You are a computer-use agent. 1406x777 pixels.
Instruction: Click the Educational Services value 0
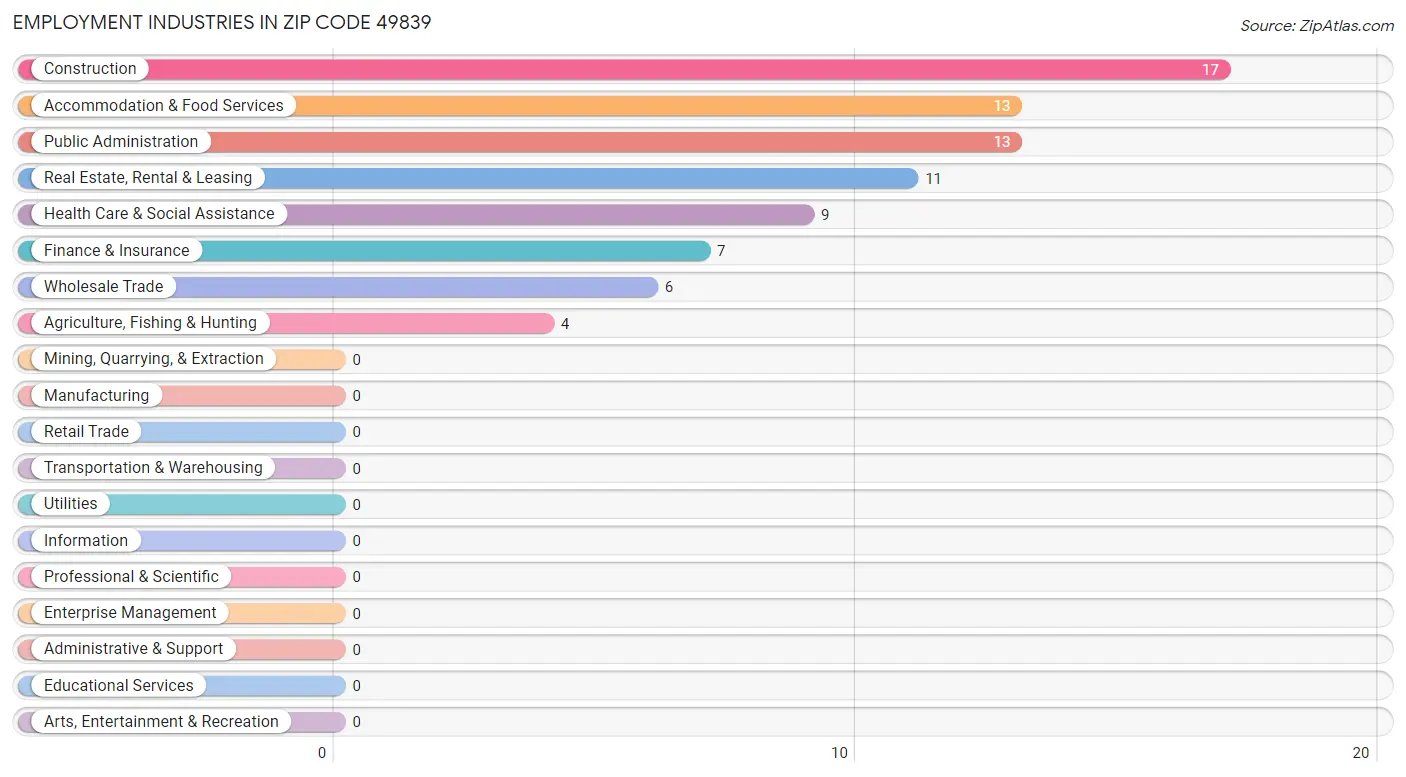tap(357, 686)
